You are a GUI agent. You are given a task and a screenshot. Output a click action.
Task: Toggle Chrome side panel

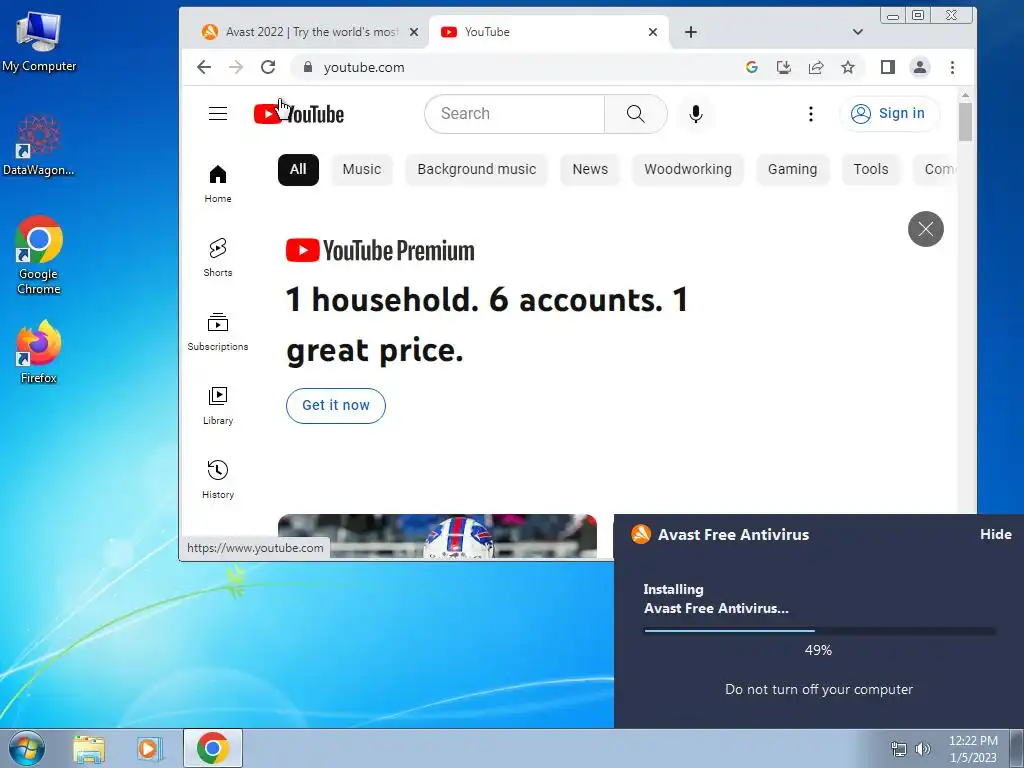[x=888, y=67]
